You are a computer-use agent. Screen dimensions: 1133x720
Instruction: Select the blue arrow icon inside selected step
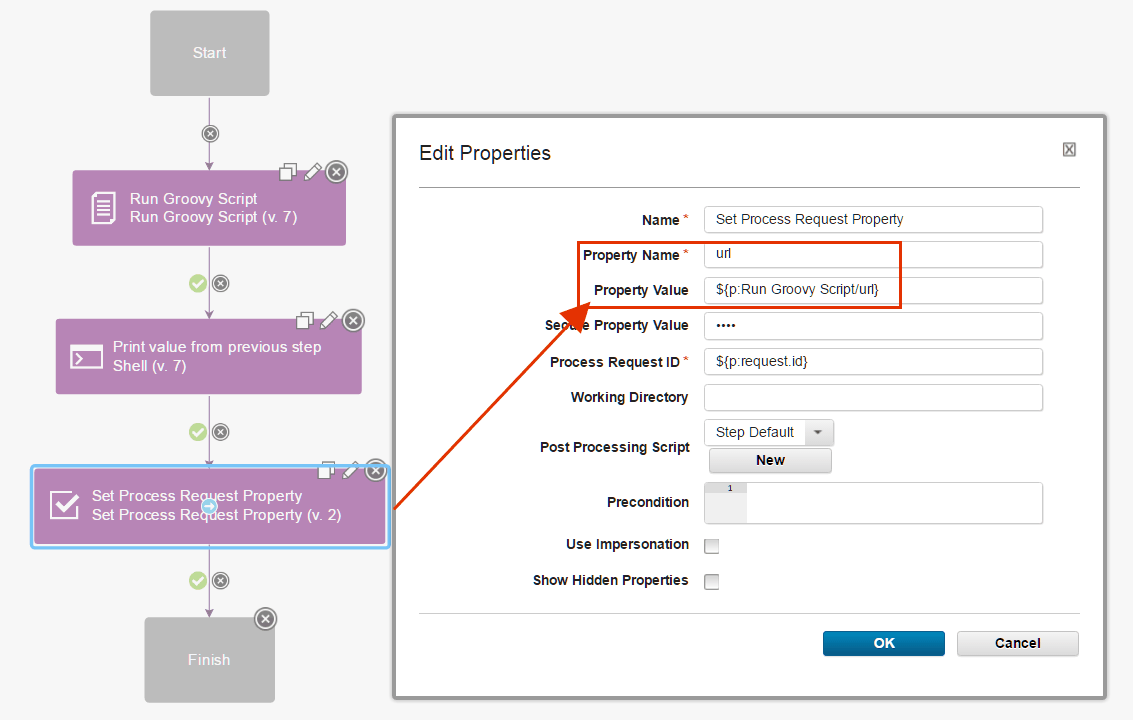click(209, 507)
